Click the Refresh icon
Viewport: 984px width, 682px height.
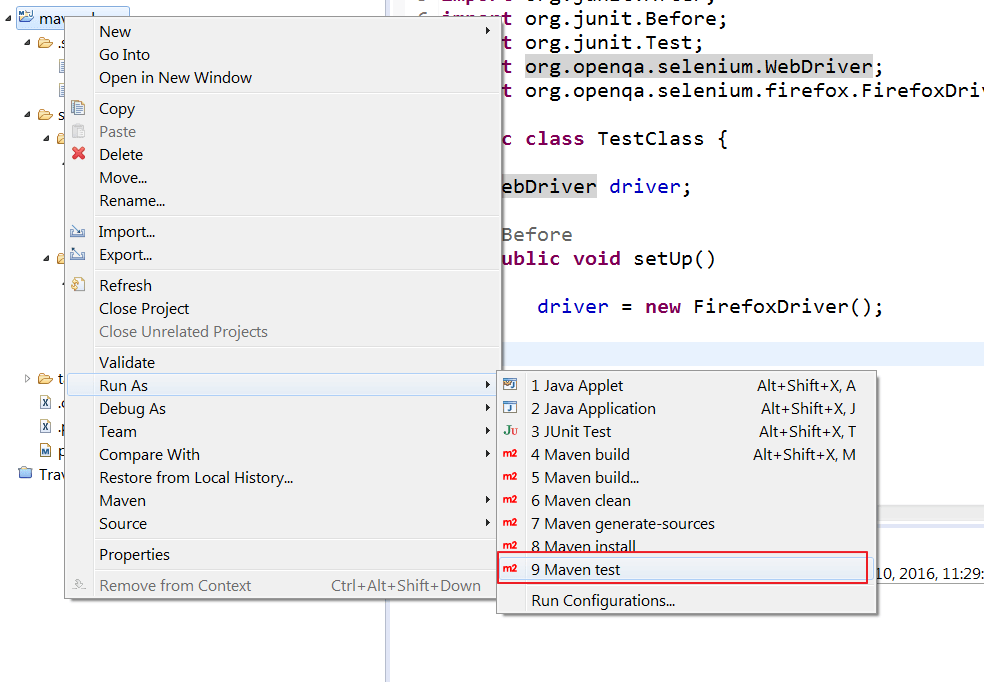[x=78, y=285]
